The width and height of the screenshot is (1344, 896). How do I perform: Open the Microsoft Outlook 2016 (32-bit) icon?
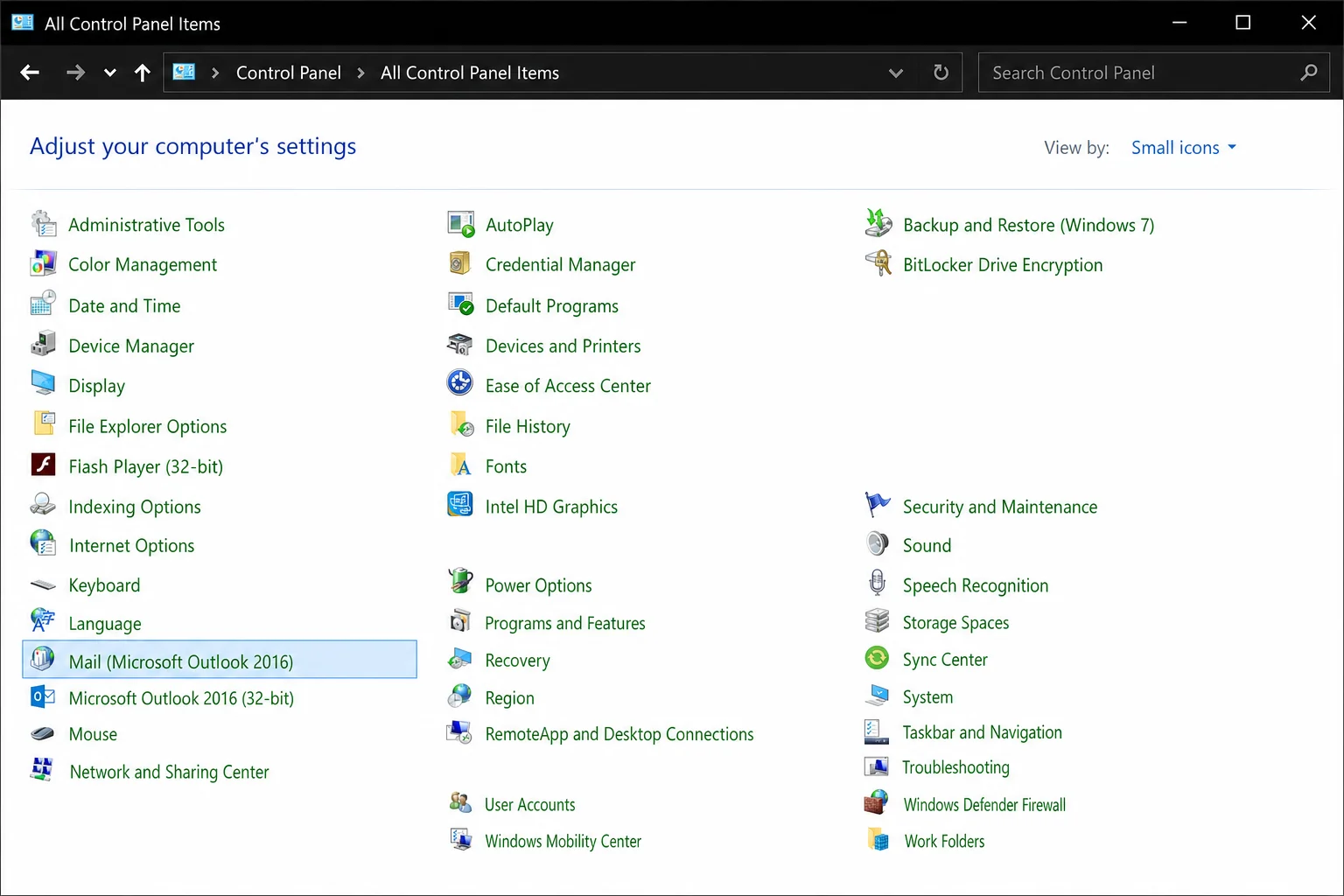point(43,697)
